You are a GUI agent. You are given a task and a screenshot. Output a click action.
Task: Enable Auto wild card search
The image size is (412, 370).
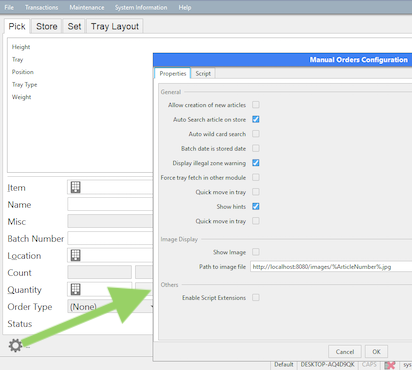point(256,134)
